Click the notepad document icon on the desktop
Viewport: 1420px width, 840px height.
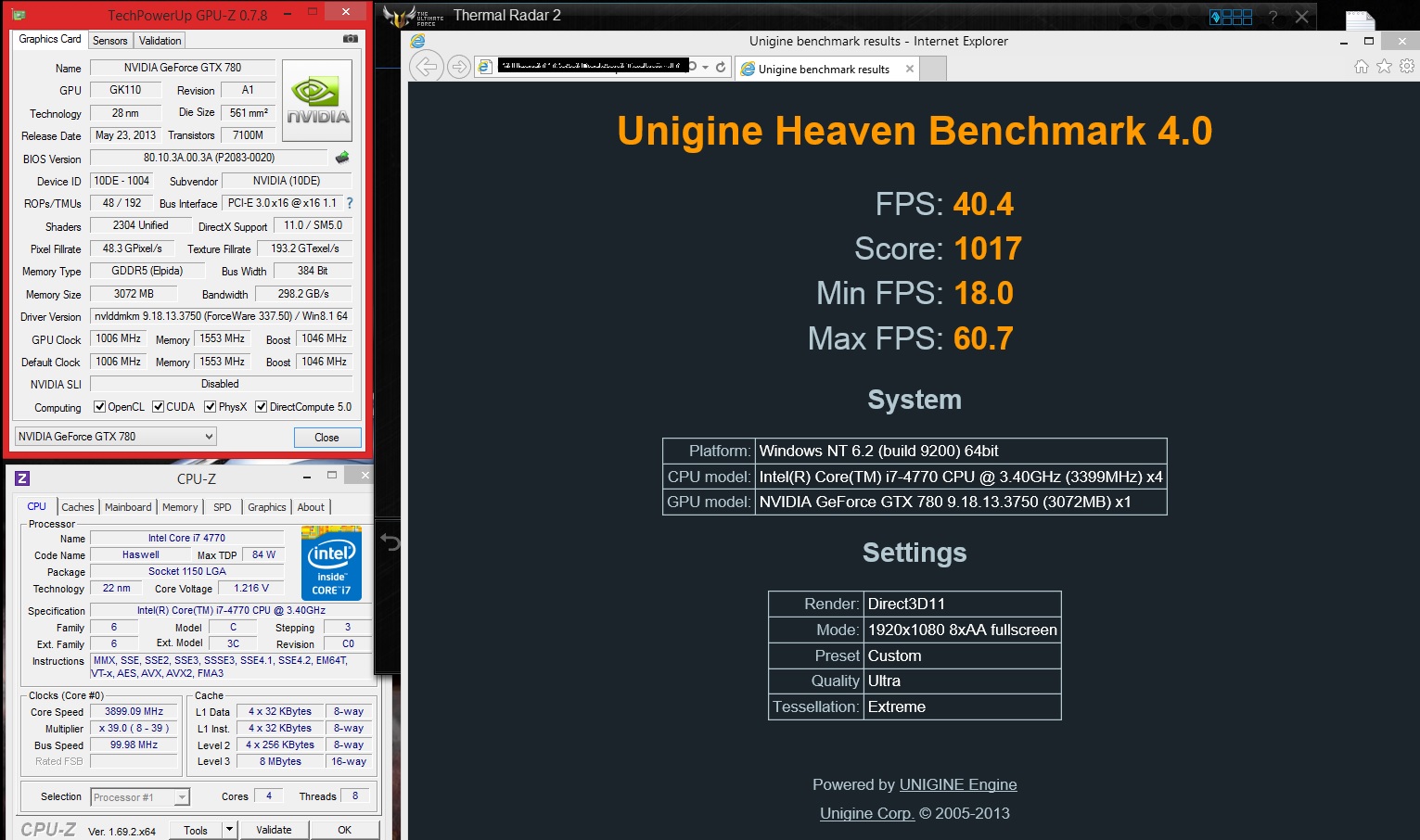[1360, 22]
